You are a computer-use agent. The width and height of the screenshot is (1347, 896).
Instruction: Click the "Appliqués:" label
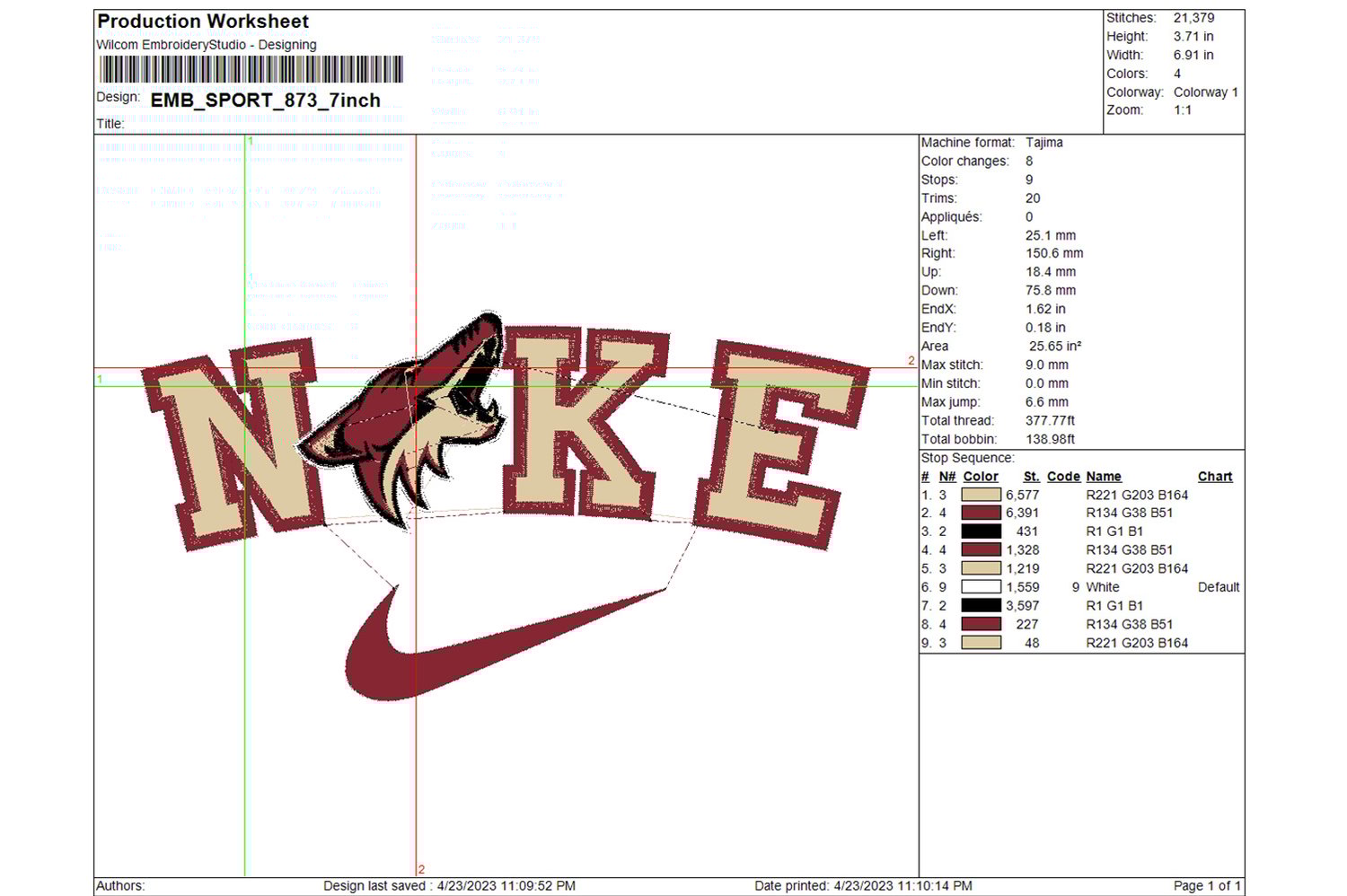[952, 217]
